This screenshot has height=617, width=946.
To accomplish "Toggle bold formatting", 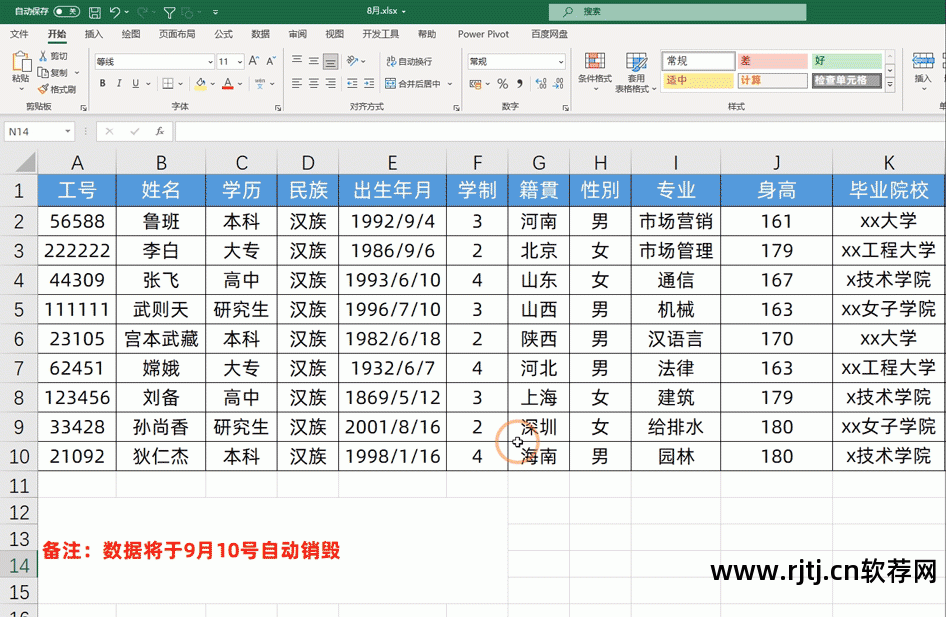I will (102, 83).
